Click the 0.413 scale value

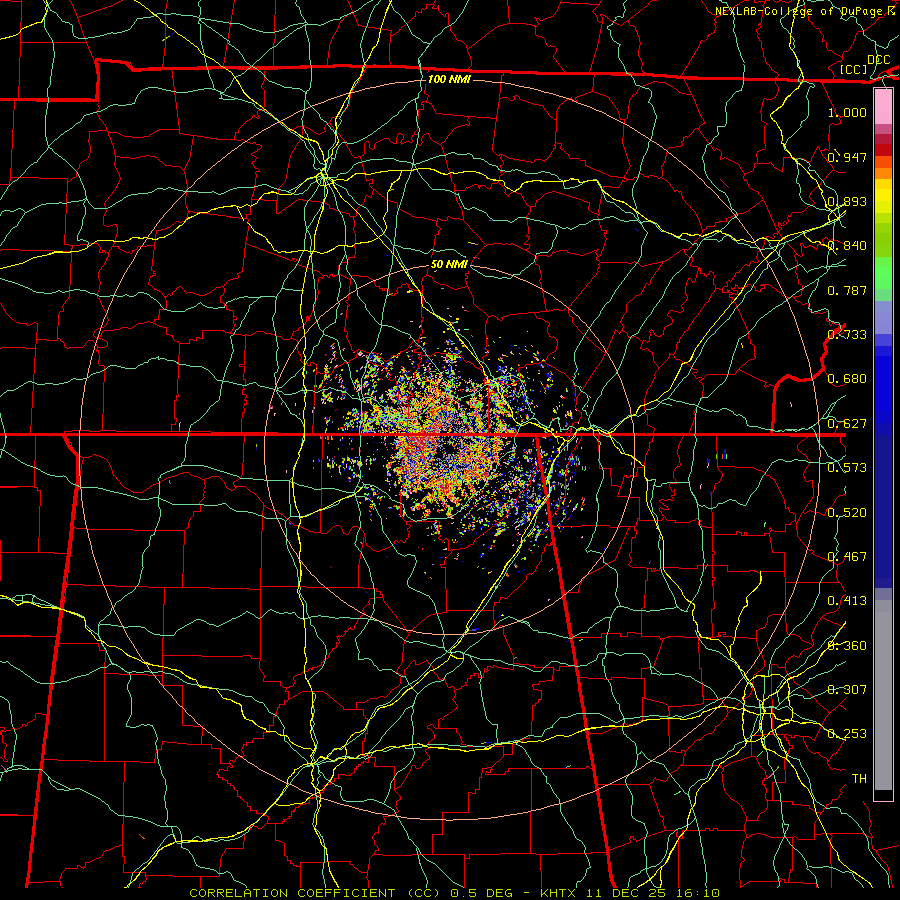point(847,601)
